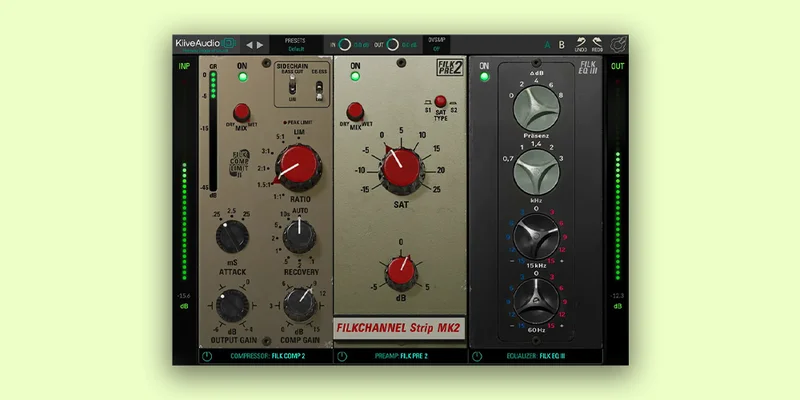
Task: Click the IN input gain knob
Action: tap(345, 45)
